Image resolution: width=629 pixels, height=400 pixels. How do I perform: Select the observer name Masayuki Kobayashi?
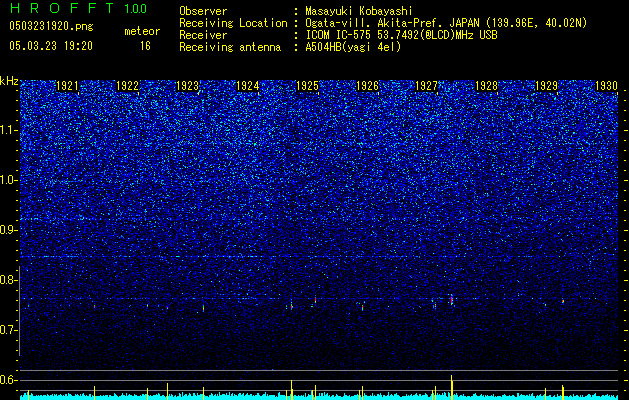click(359, 11)
